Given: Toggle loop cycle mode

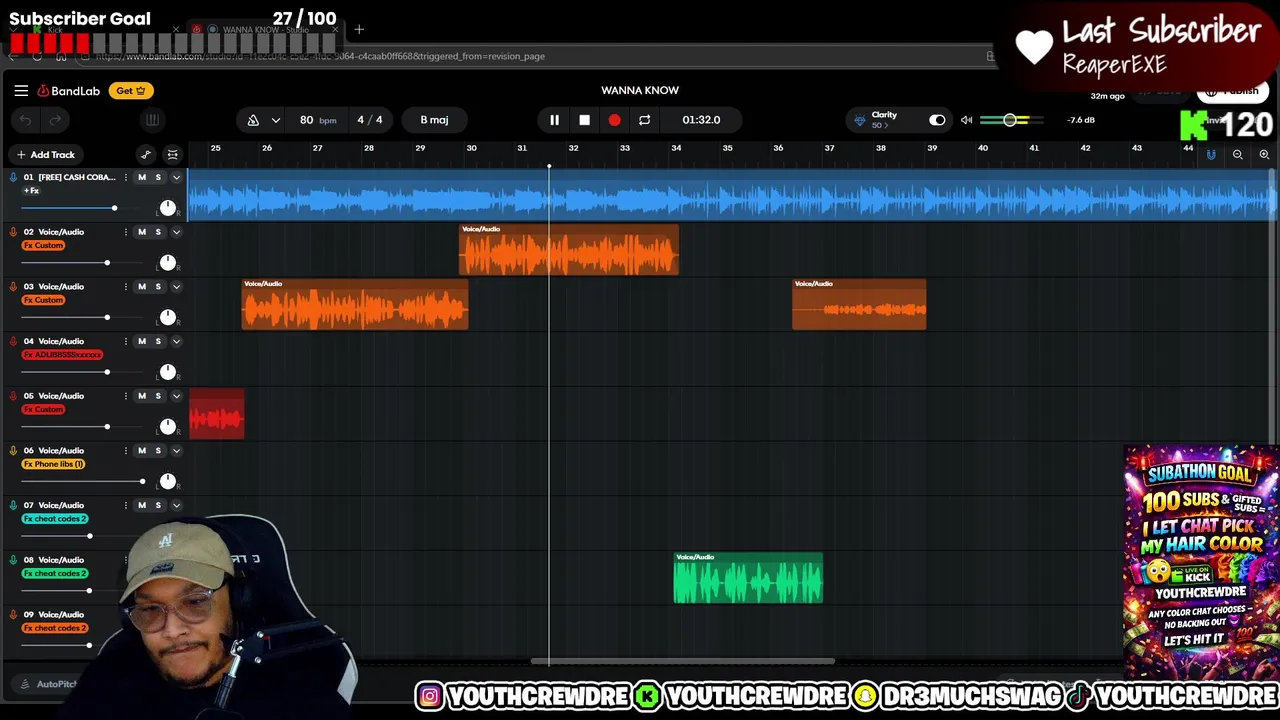Looking at the screenshot, I should tap(644, 120).
